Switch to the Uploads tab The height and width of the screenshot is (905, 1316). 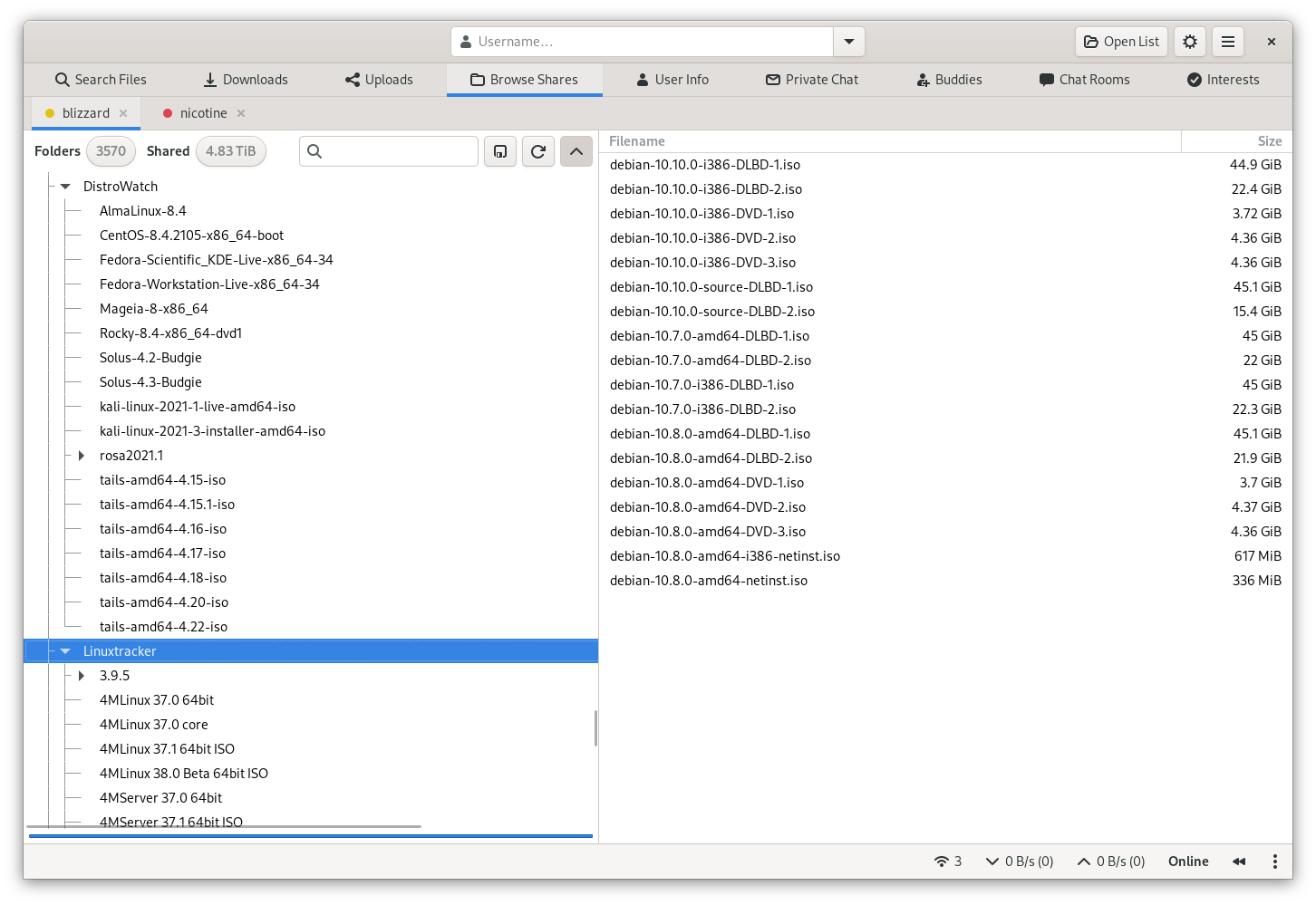(x=379, y=80)
